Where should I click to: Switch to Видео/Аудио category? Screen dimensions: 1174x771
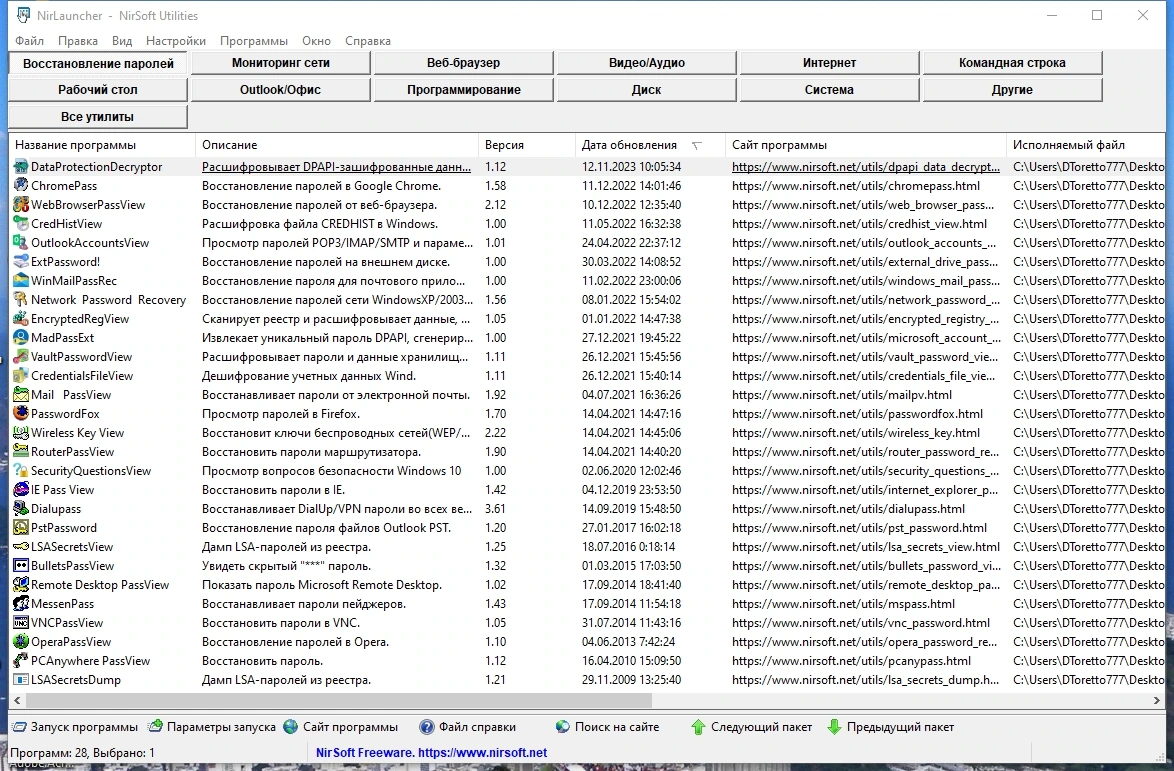[646, 63]
